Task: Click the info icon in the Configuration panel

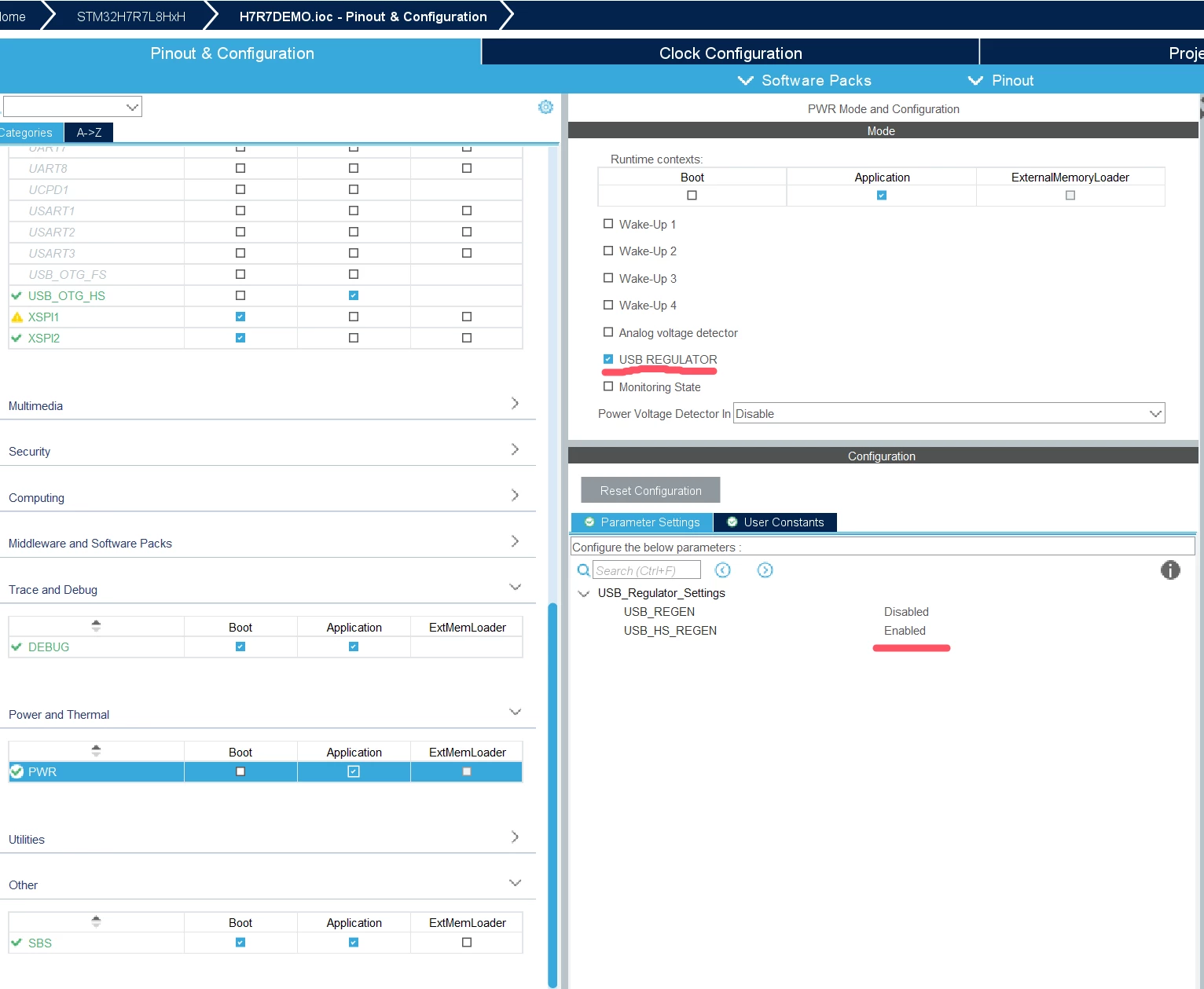Action: pos(1170,570)
